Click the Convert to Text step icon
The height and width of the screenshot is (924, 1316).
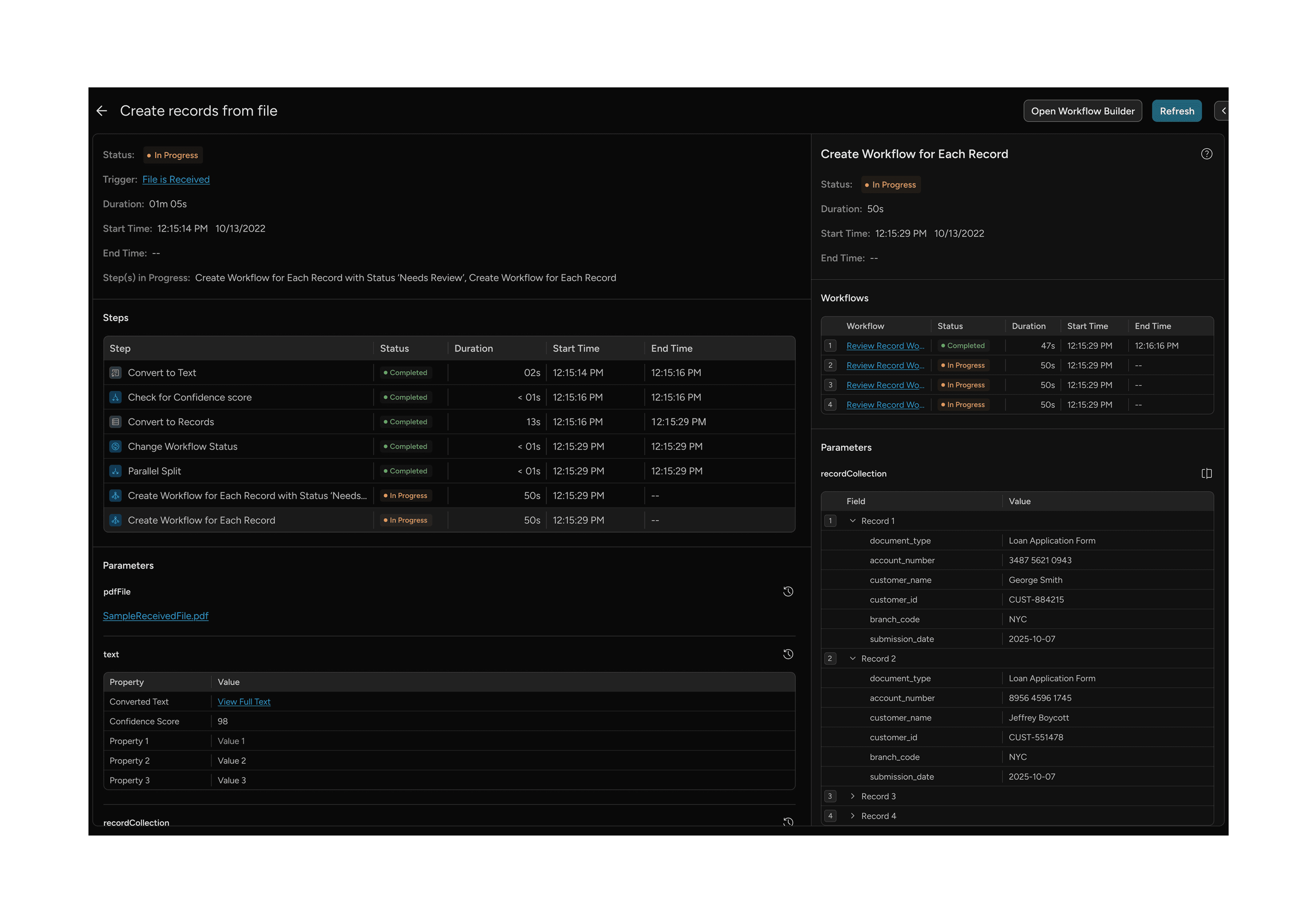(115, 372)
